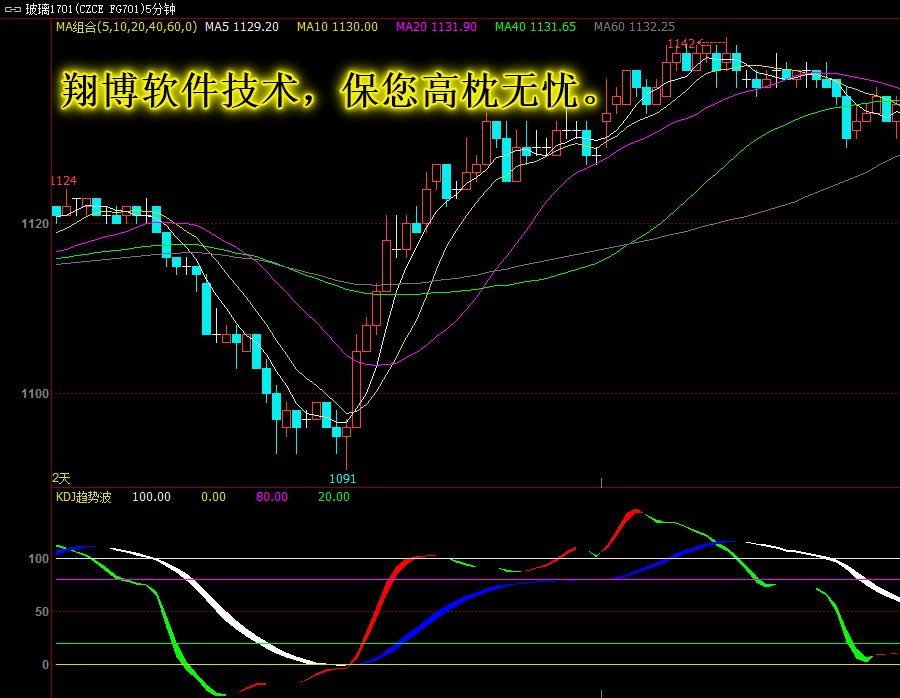This screenshot has height=698, width=900.
Task: Click the KDJ趋势波 indicator name
Action: (x=84, y=497)
